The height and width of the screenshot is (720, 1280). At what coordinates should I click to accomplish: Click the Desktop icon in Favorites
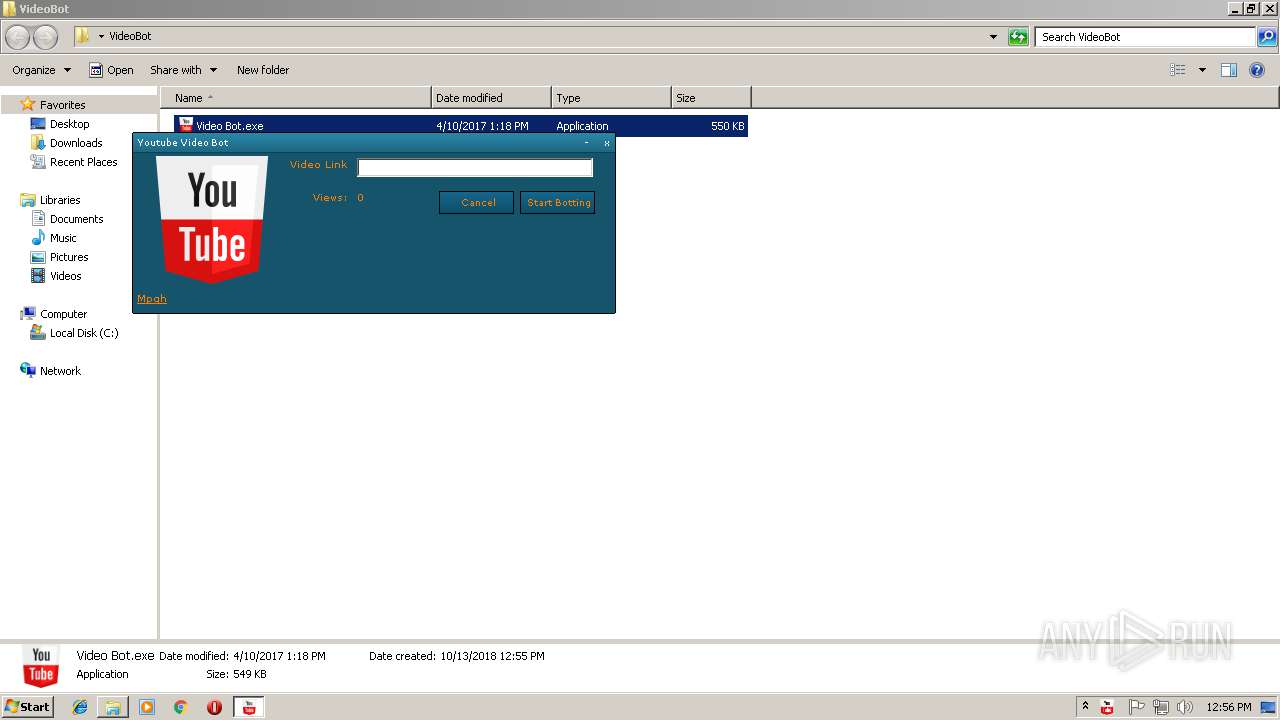pyautogui.click(x=38, y=124)
